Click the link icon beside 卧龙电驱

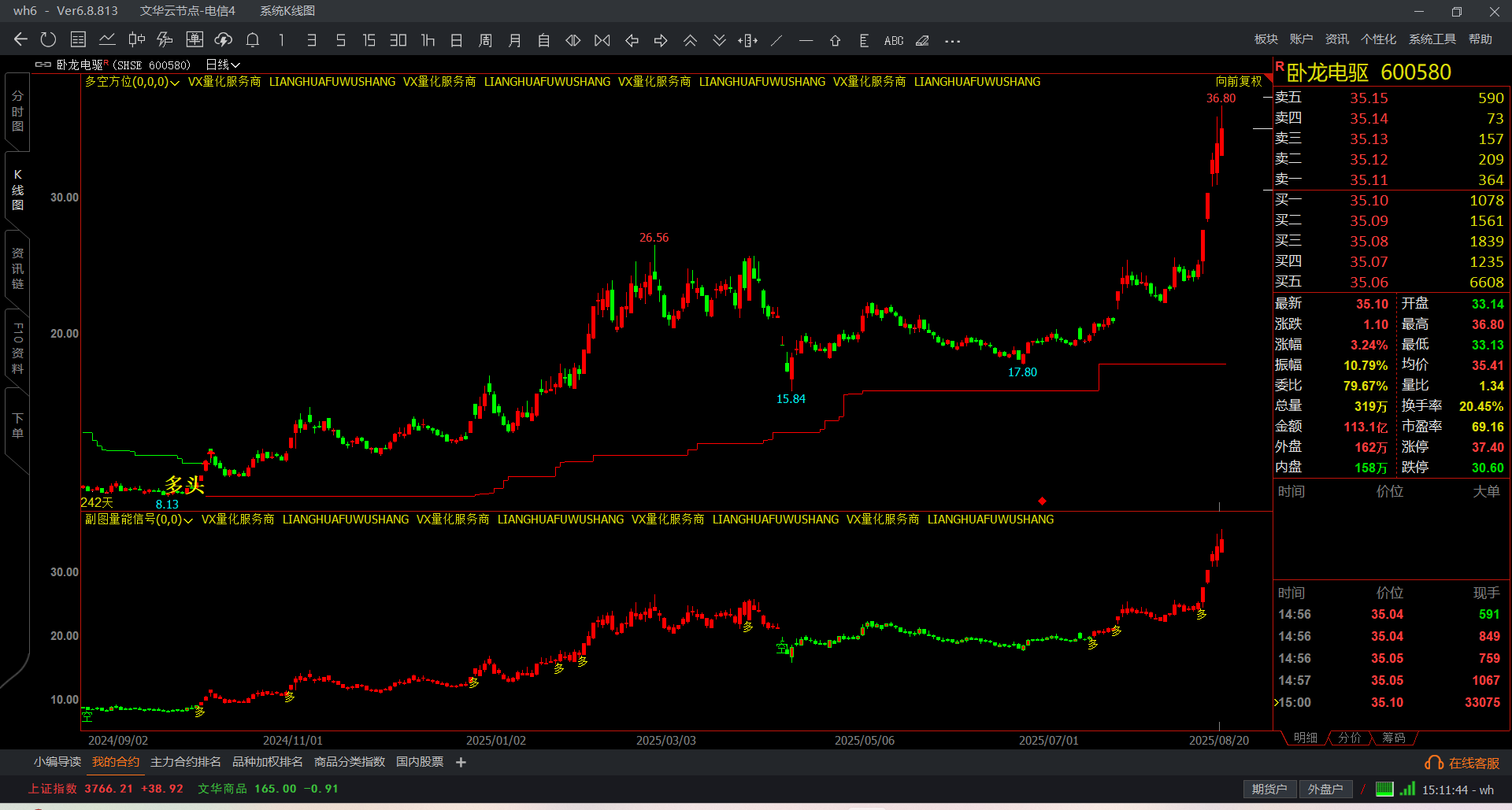click(x=43, y=65)
